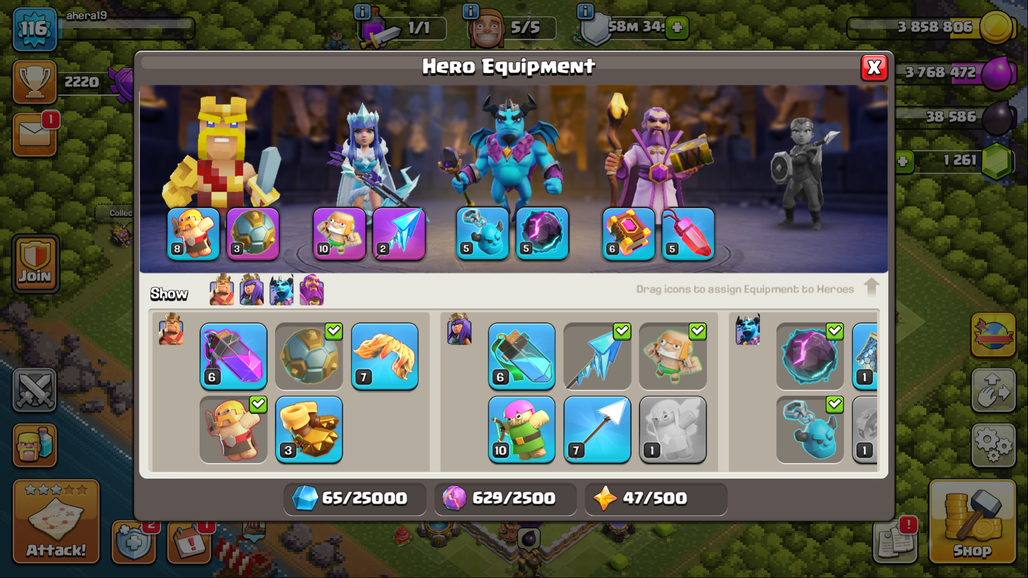The height and width of the screenshot is (578, 1028).
Task: Show Archer Queen equipment filter
Action: [252, 290]
